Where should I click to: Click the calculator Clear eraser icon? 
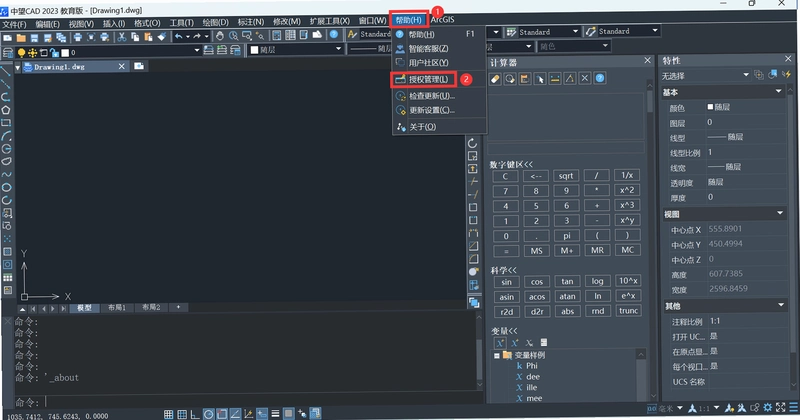point(495,79)
